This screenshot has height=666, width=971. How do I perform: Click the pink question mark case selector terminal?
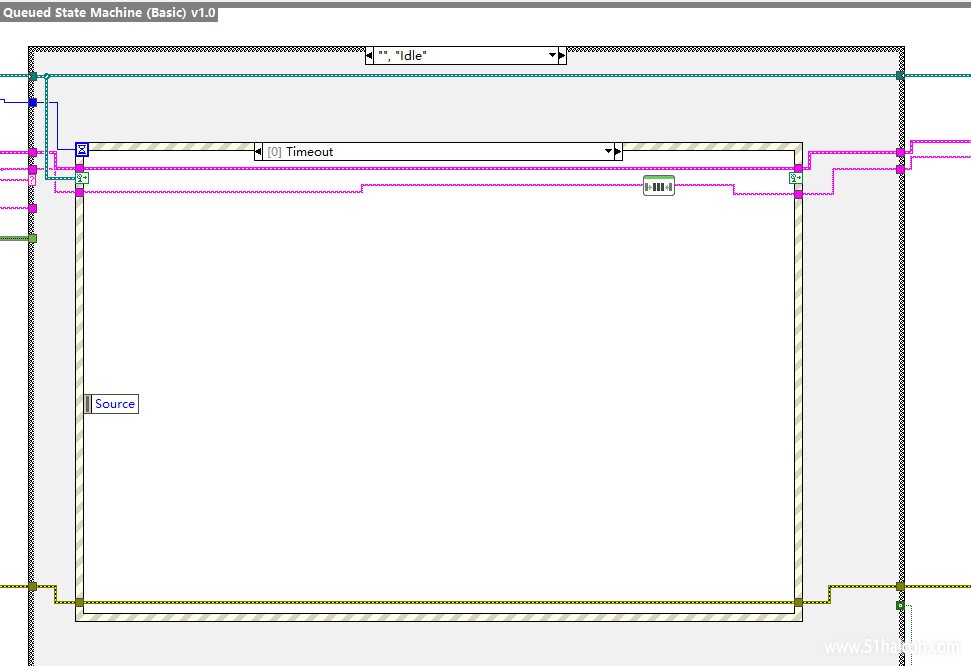point(32,180)
